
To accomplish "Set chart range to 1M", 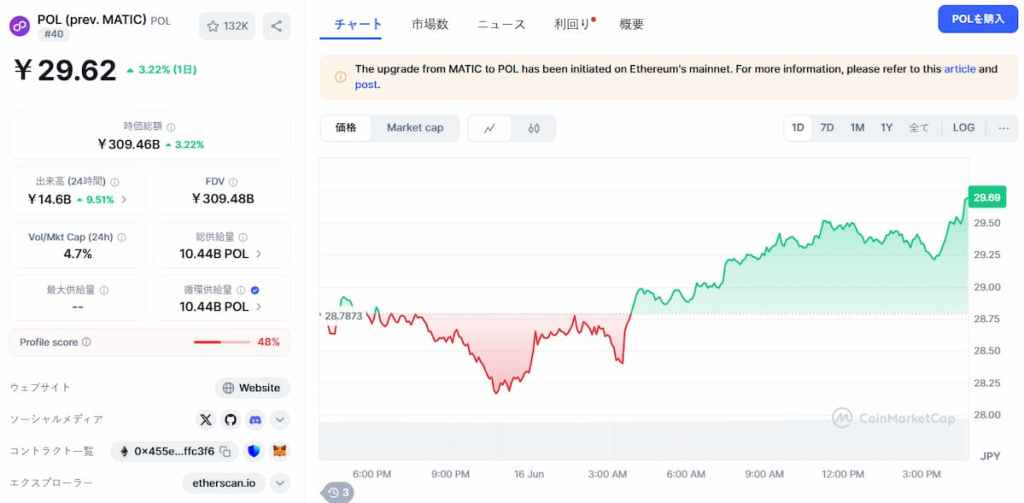I will 857,128.
